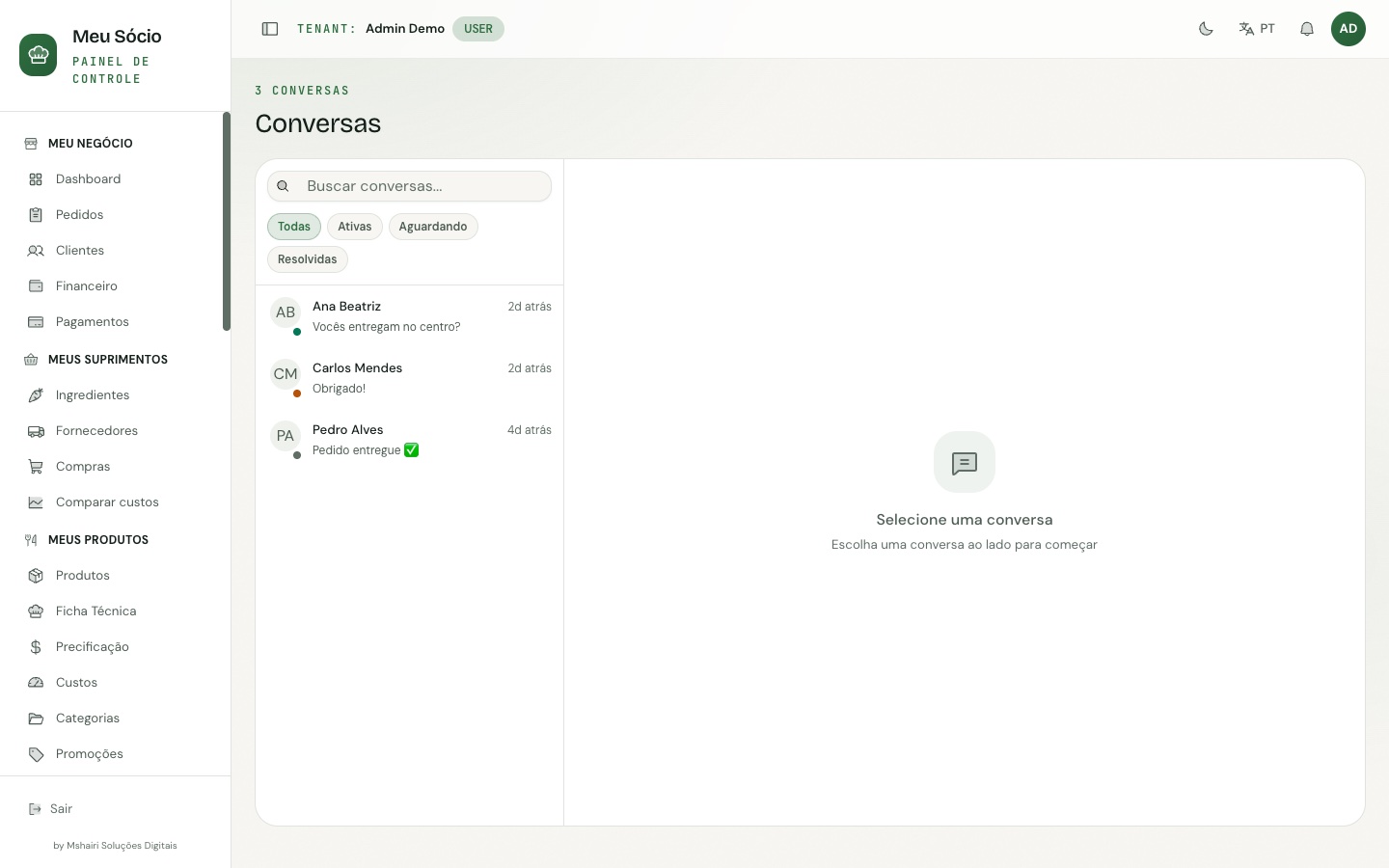The width and height of the screenshot is (1389, 868).
Task: Click the Precificação dollar sign icon
Action: 36,647
